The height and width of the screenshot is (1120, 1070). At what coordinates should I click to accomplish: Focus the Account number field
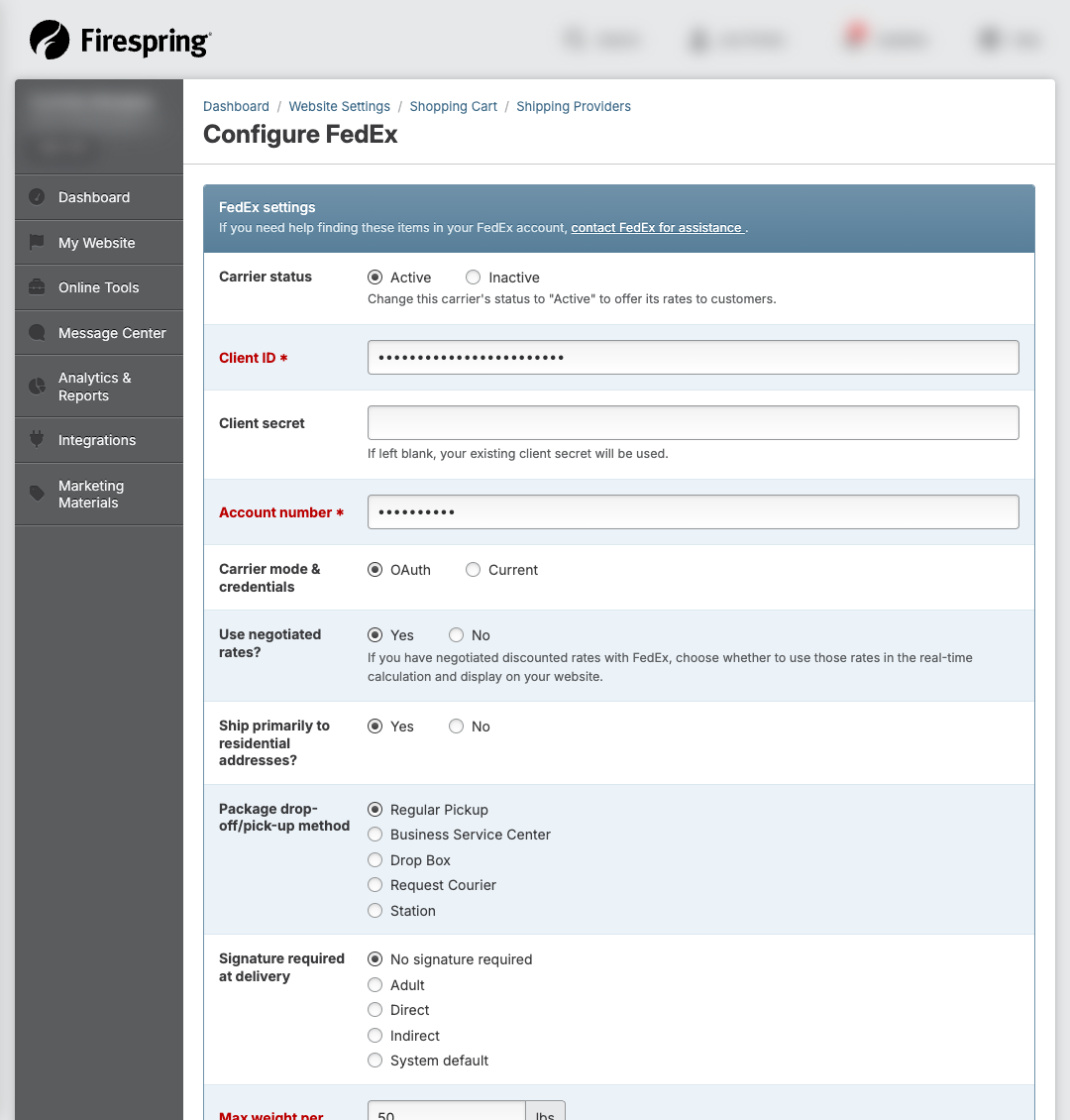point(694,512)
